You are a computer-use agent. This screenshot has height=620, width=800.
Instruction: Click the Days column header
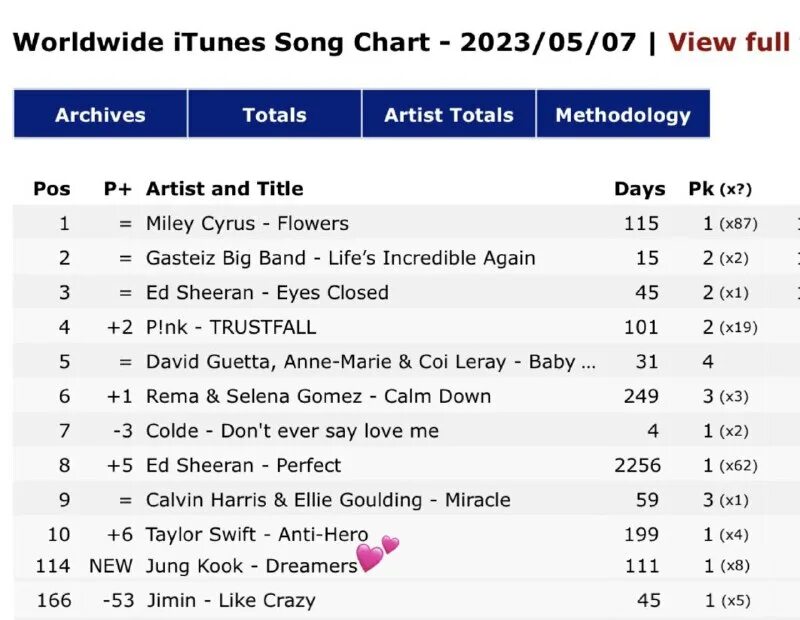tap(639, 189)
